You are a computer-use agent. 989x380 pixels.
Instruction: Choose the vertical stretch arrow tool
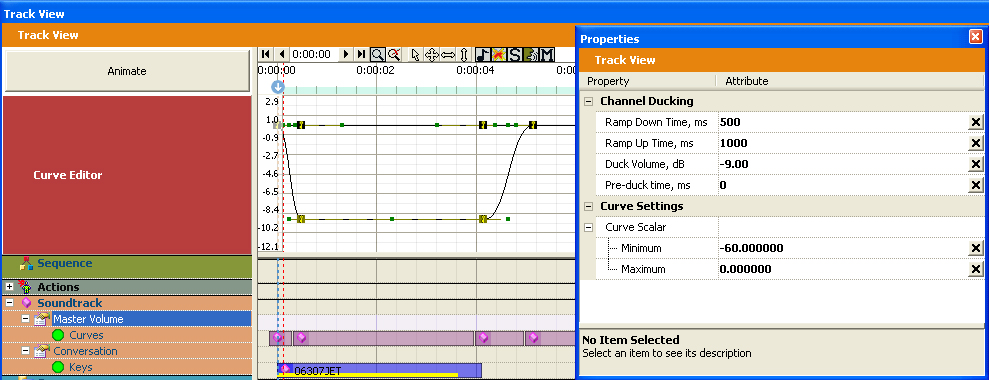click(x=464, y=54)
